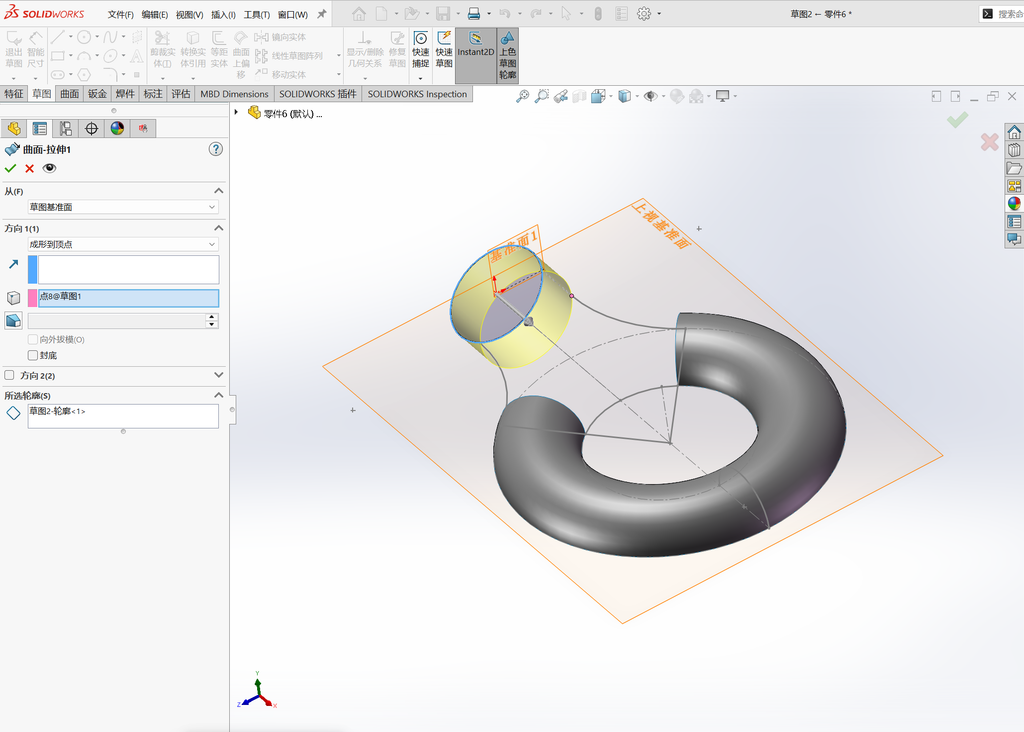Toggle the detailed preview eye icon
1024x732 pixels.
49,168
